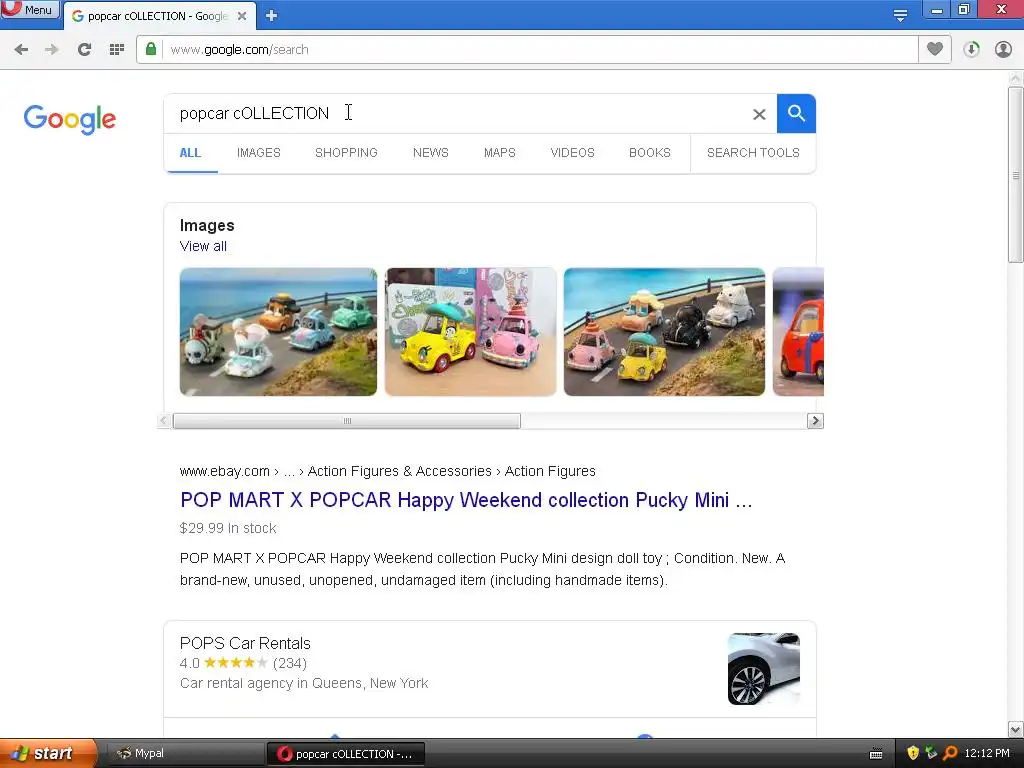Click Car rental agency in Queens text

304,683
